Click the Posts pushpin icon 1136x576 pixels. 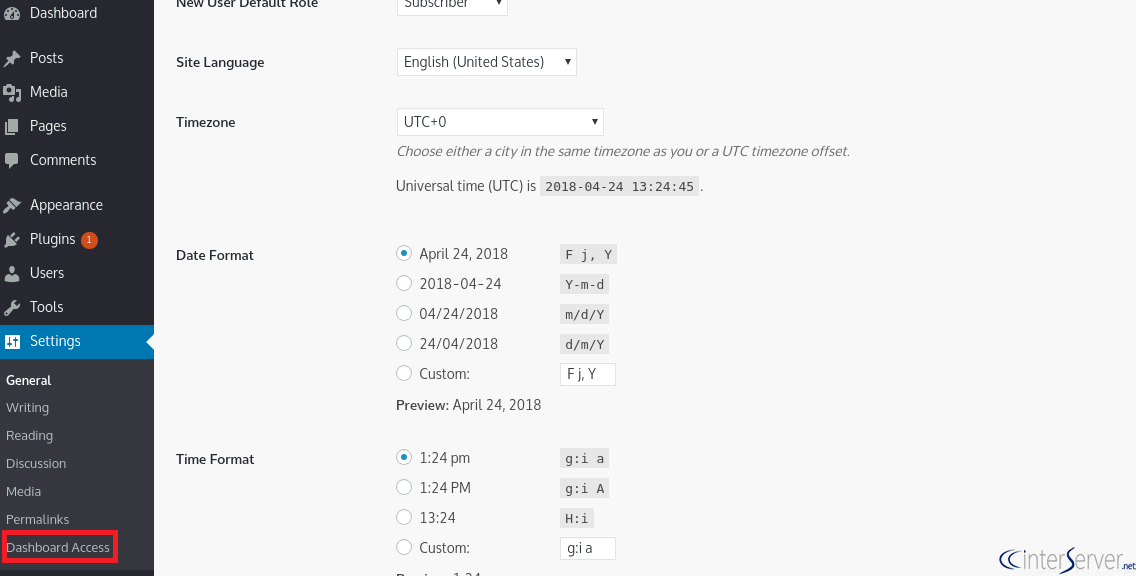[12, 59]
